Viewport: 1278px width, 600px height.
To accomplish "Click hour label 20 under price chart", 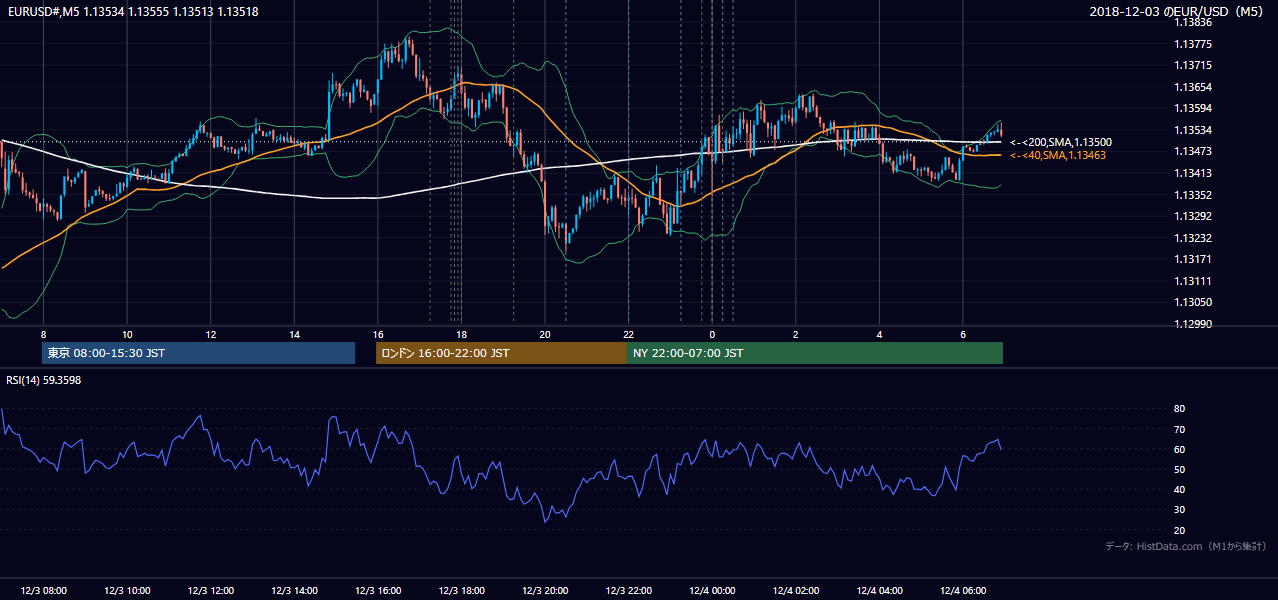I will coord(545,334).
